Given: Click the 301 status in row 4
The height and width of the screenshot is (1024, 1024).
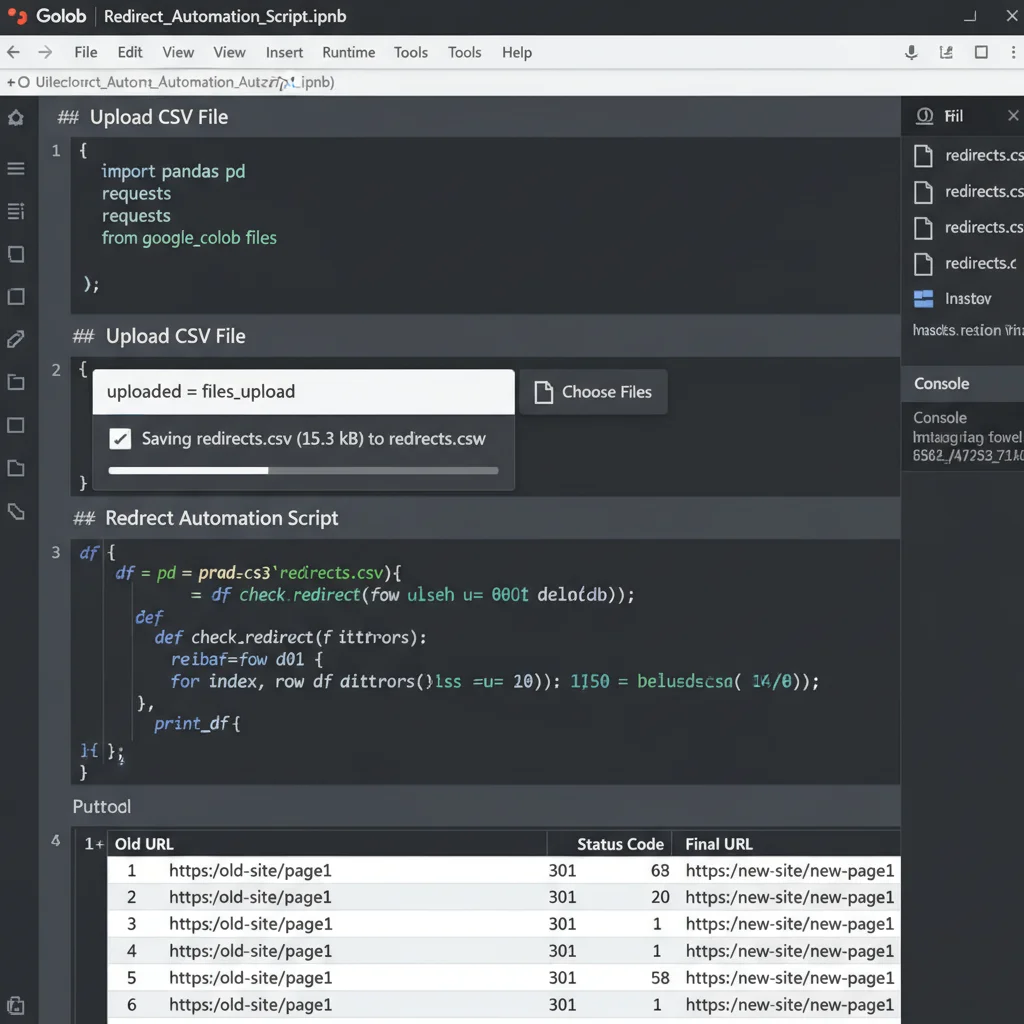Looking at the screenshot, I should [x=562, y=951].
